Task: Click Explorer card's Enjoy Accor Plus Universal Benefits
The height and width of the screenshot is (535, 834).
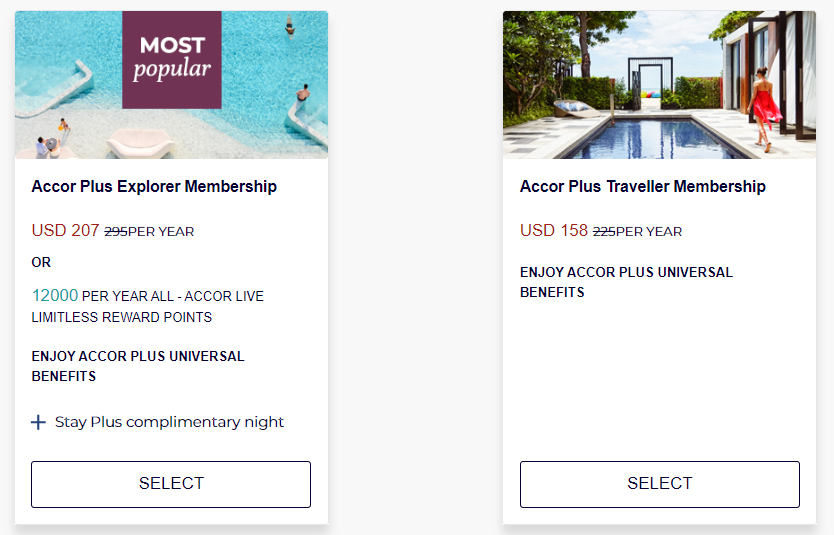Action: pyautogui.click(x=138, y=366)
